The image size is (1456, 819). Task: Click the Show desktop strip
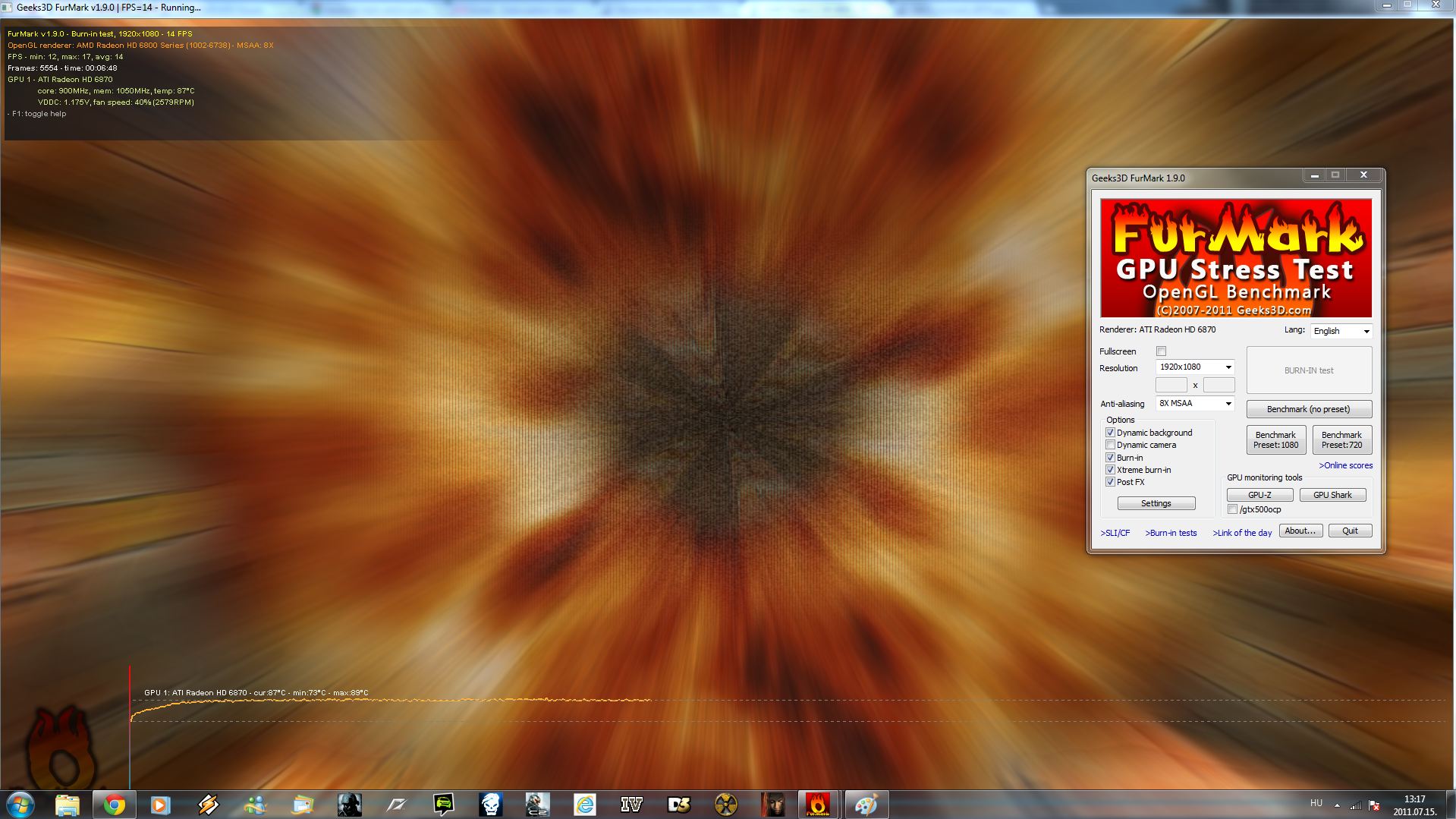(1451, 805)
